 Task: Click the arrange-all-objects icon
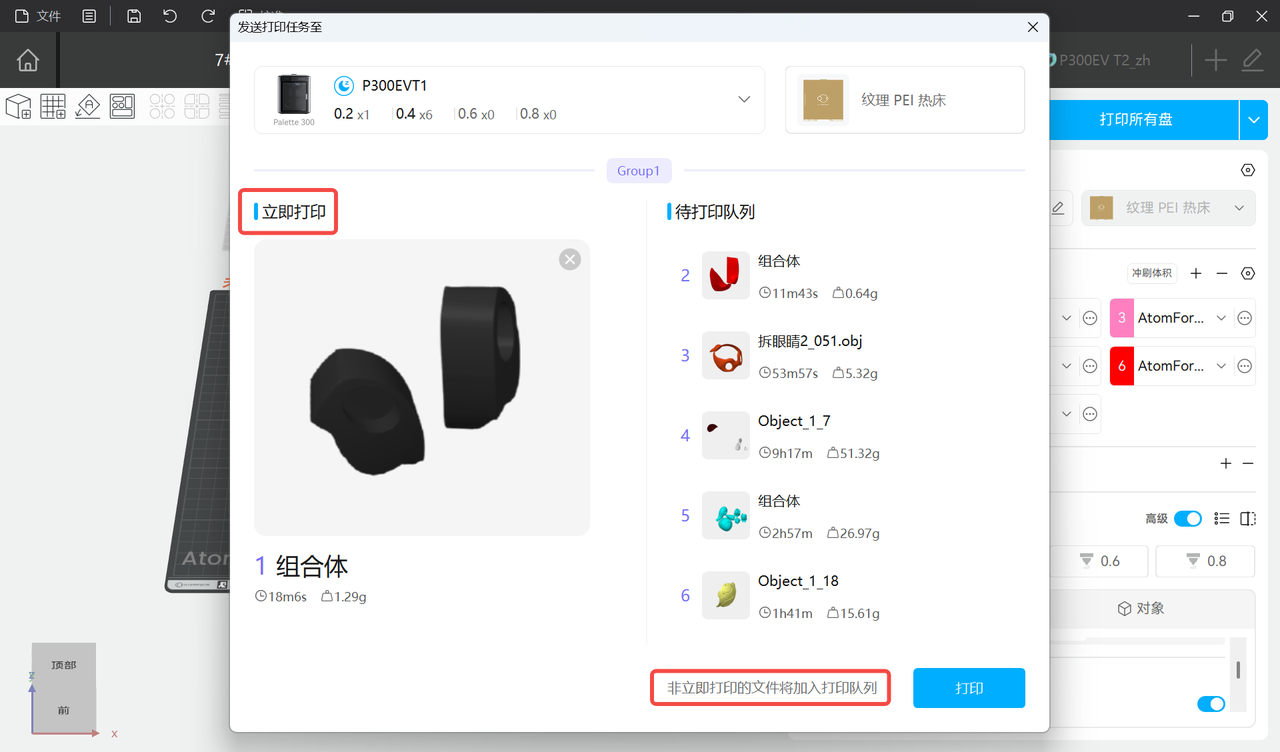click(x=122, y=106)
